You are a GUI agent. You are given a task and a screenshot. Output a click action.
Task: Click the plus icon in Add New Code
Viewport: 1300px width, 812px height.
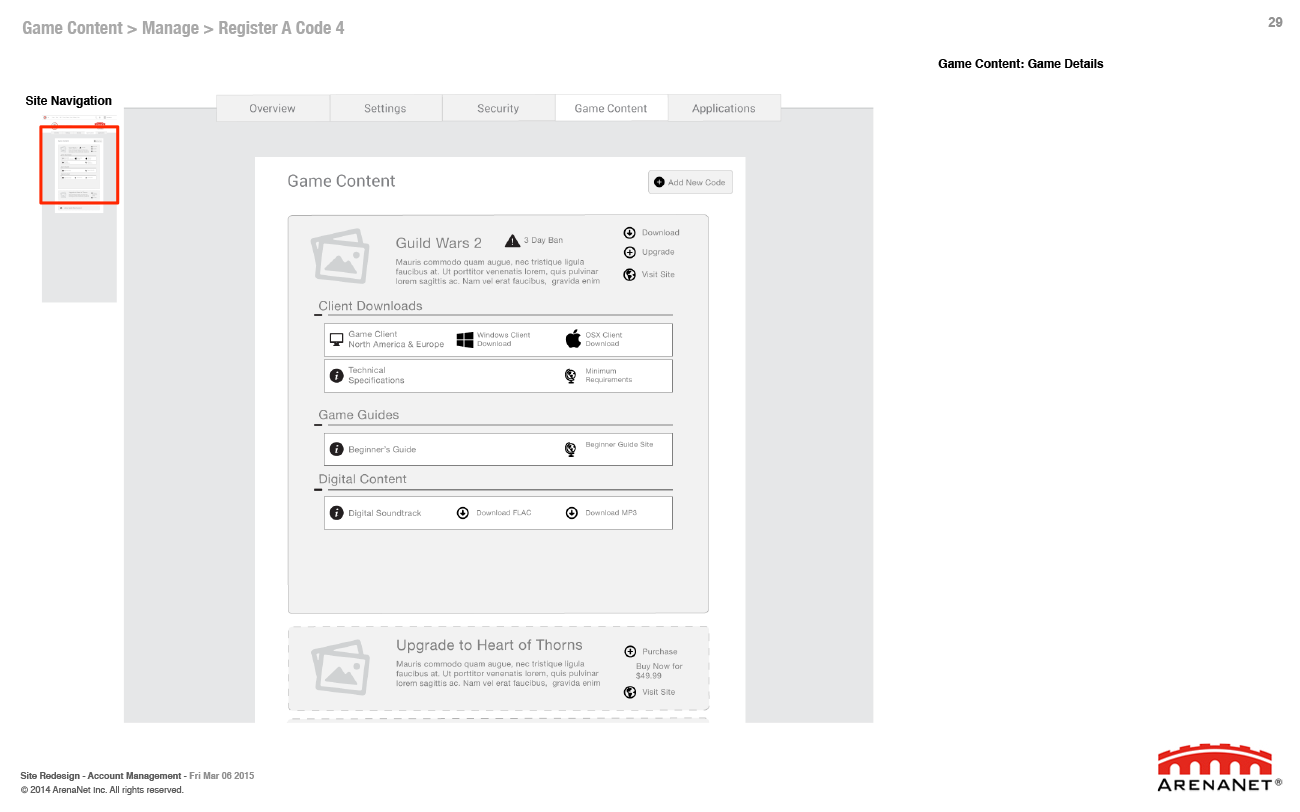[x=659, y=182]
